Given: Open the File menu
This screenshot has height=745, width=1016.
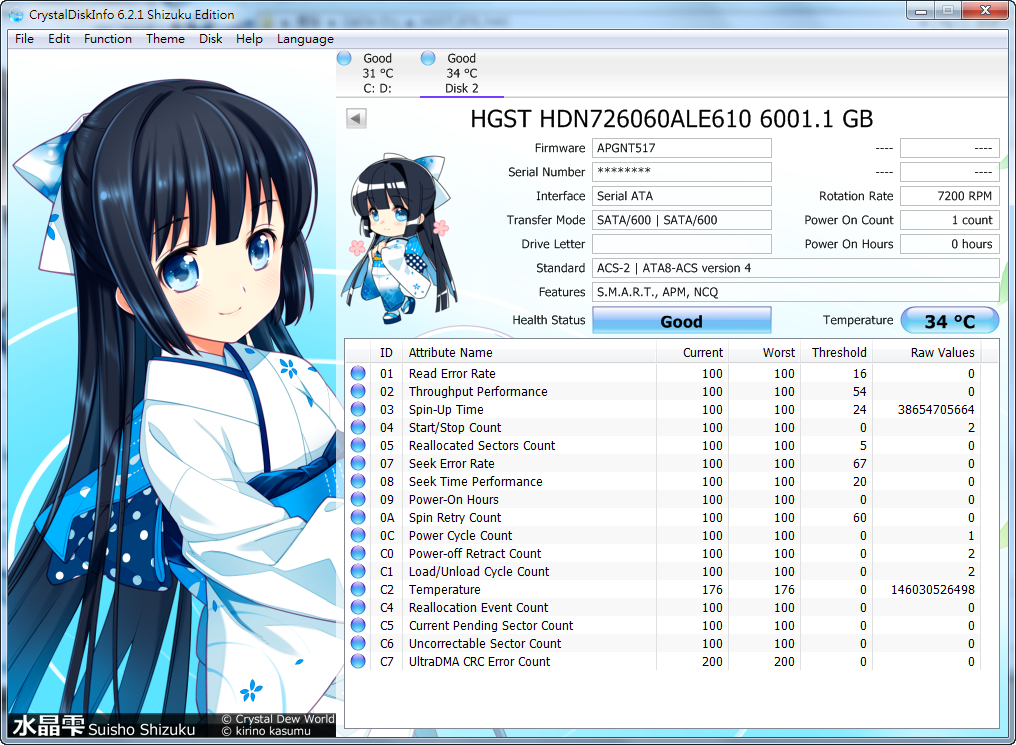Looking at the screenshot, I should click(24, 39).
